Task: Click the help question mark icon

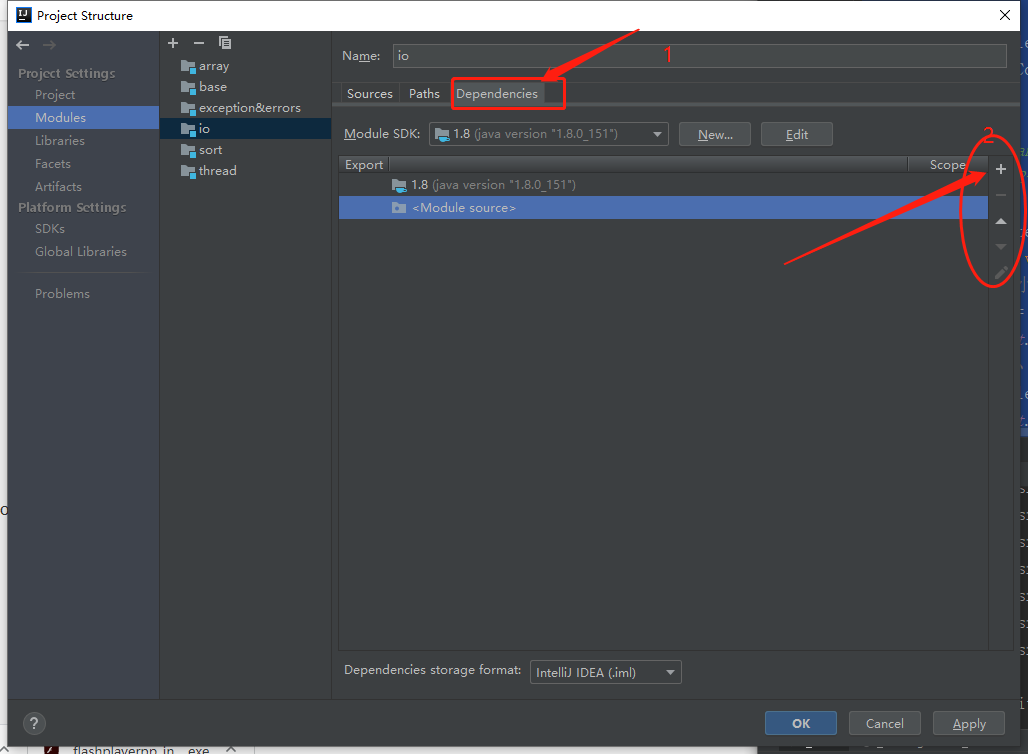Action: coord(34,723)
